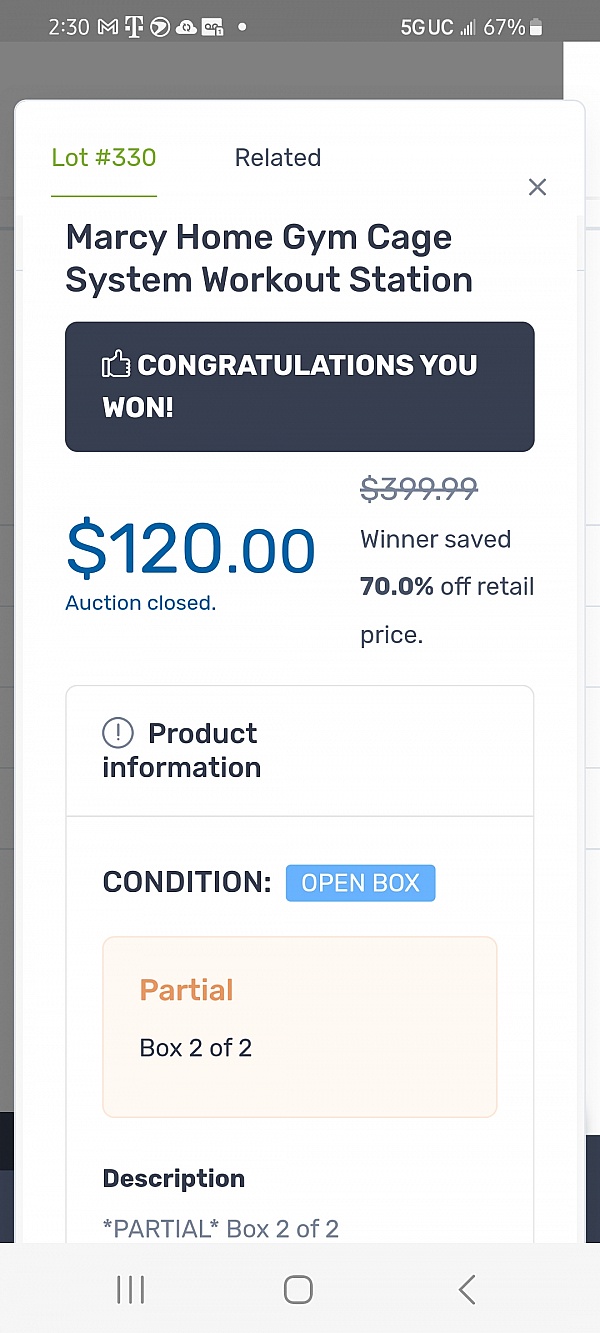600x1333 pixels.
Task: Tap the T-Mobile notification icon
Action: (x=134, y=27)
